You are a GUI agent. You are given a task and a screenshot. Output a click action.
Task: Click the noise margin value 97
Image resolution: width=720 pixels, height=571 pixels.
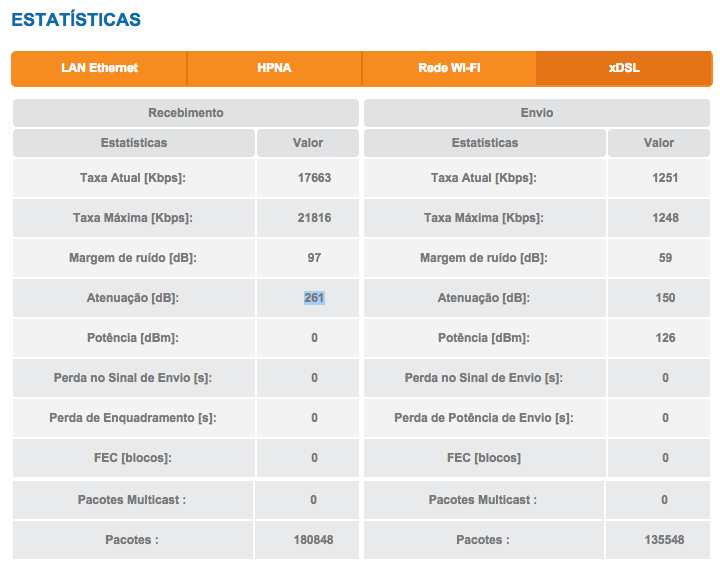point(314,258)
